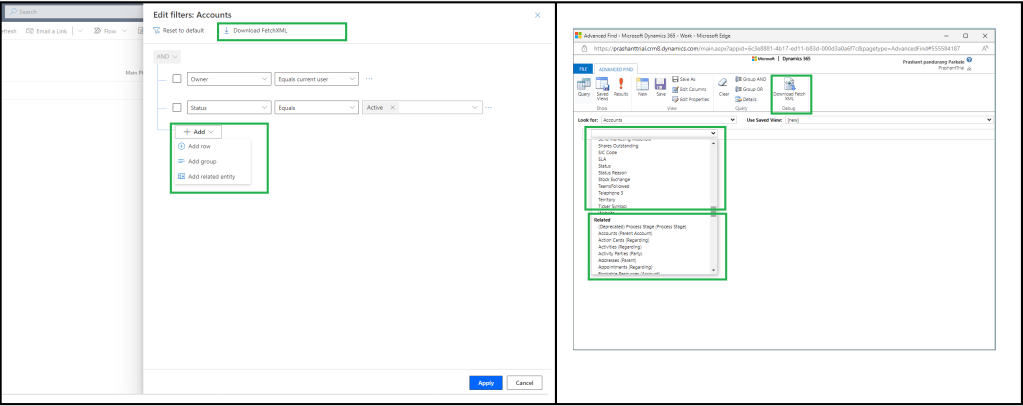Check the Status filter row checkbox
Viewport: 1023px width, 406px height.
pos(177,107)
